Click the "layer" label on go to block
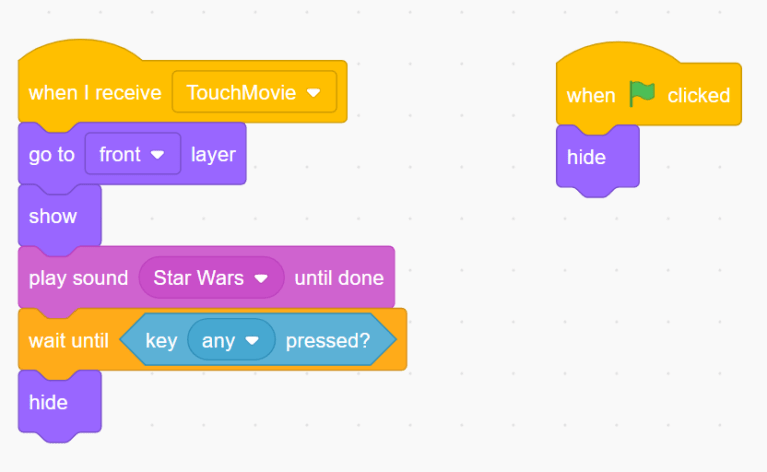Viewport: 767px width, 472px height. coord(213,155)
